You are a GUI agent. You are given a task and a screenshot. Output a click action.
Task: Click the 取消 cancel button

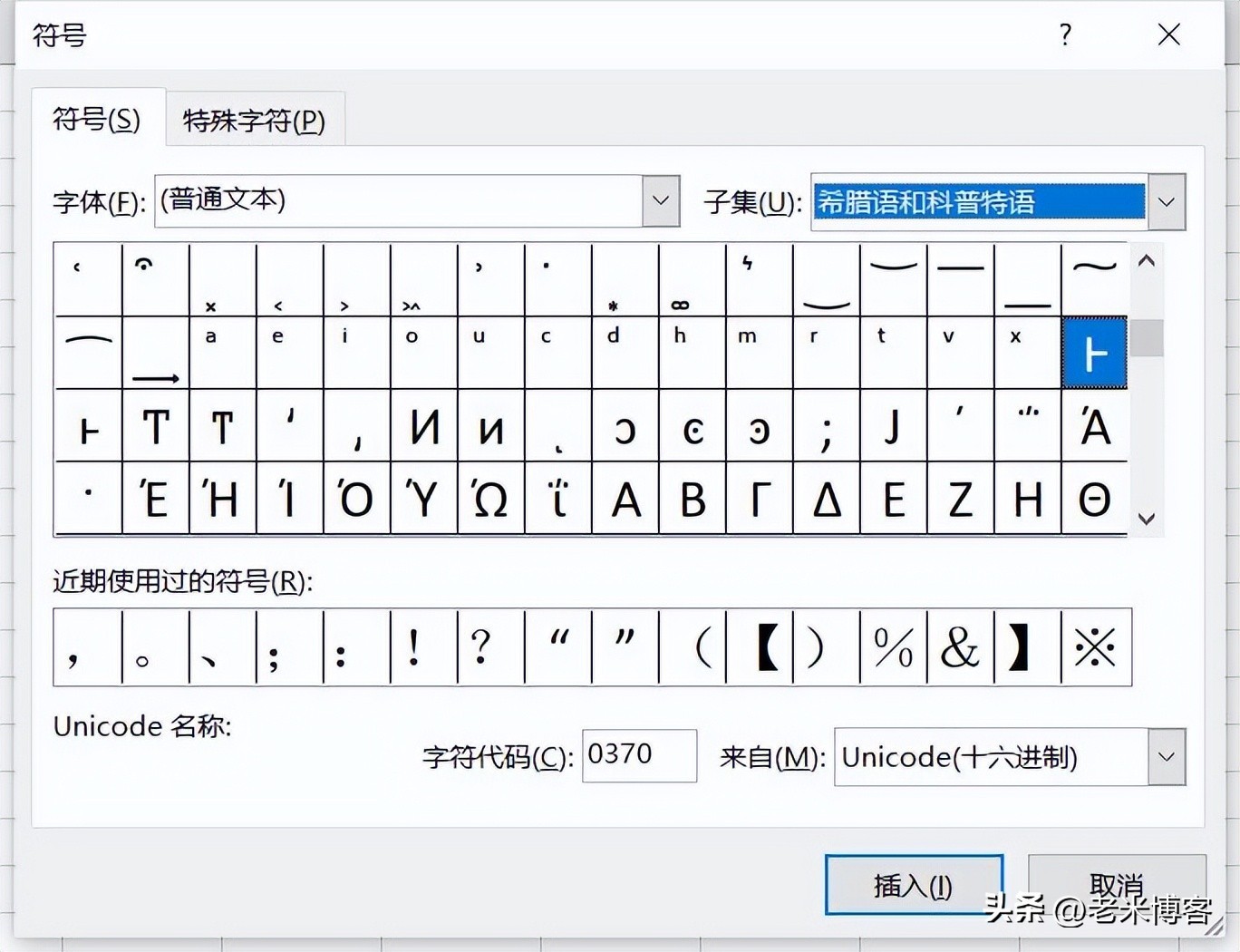click(x=1116, y=884)
